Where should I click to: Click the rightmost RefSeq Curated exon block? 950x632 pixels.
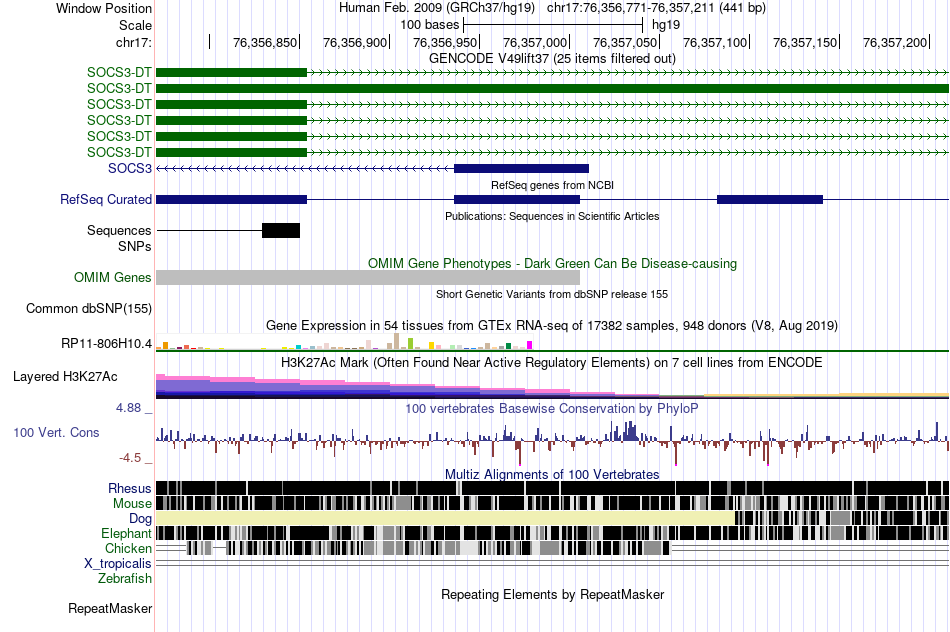[x=770, y=199]
